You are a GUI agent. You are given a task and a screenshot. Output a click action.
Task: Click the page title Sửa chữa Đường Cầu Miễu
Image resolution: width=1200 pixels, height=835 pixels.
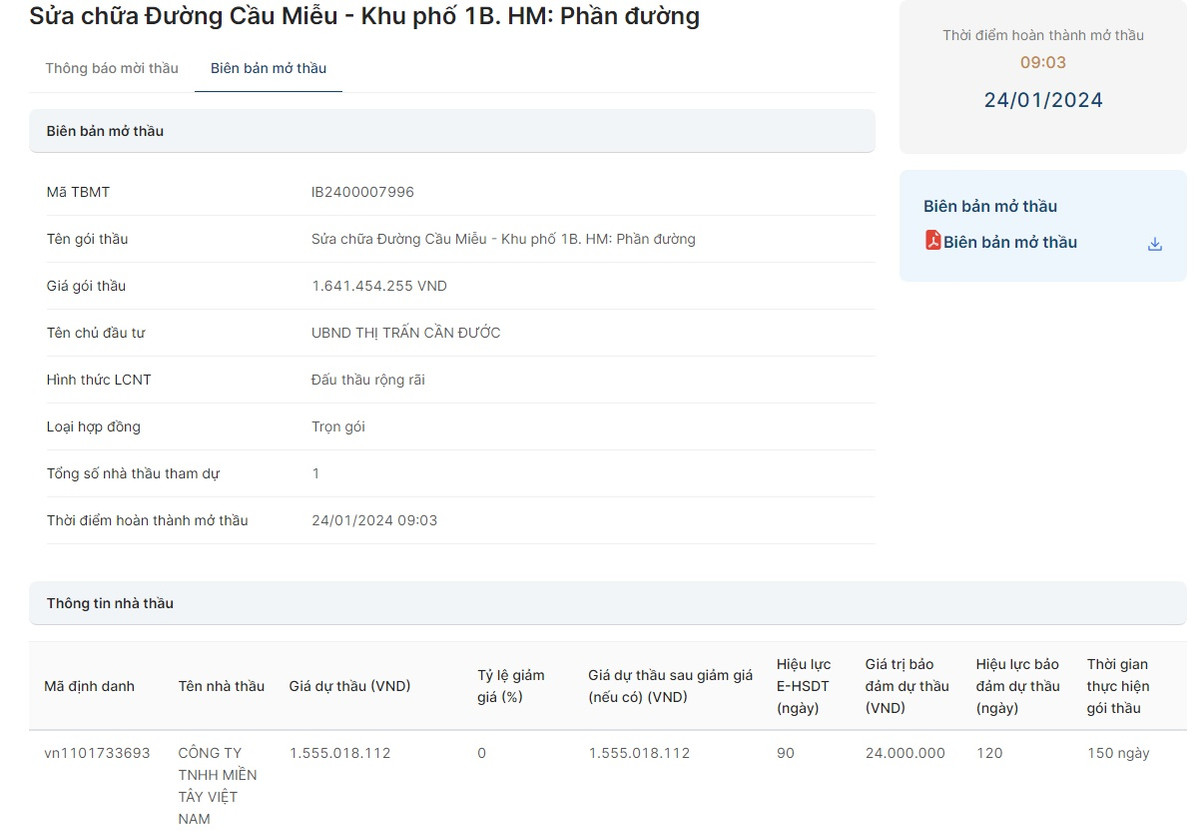coord(364,16)
